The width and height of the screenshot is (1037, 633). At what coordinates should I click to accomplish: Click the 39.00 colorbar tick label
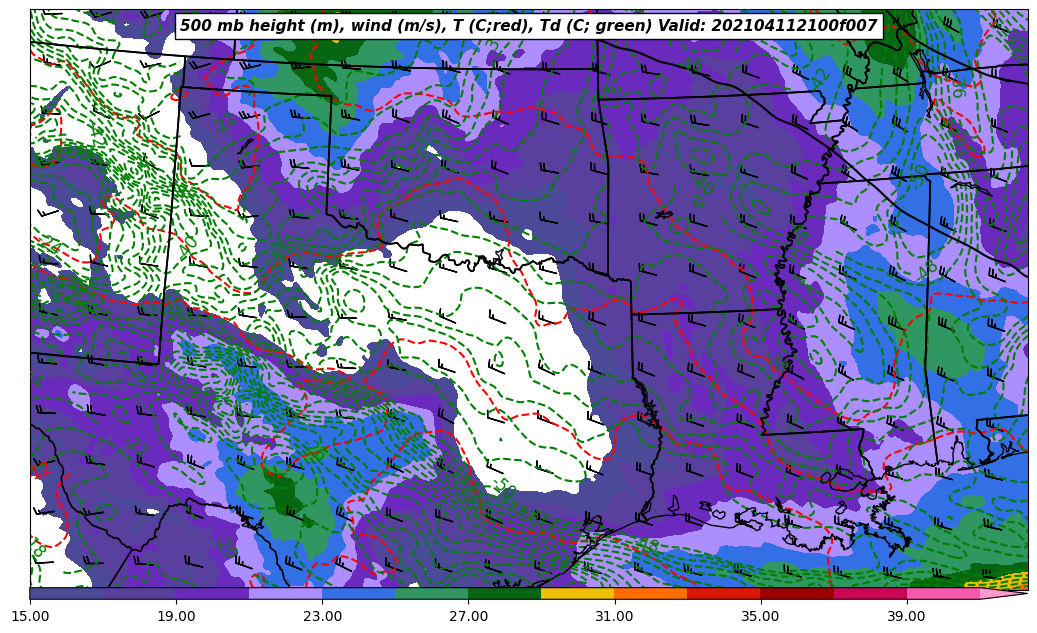pos(906,616)
